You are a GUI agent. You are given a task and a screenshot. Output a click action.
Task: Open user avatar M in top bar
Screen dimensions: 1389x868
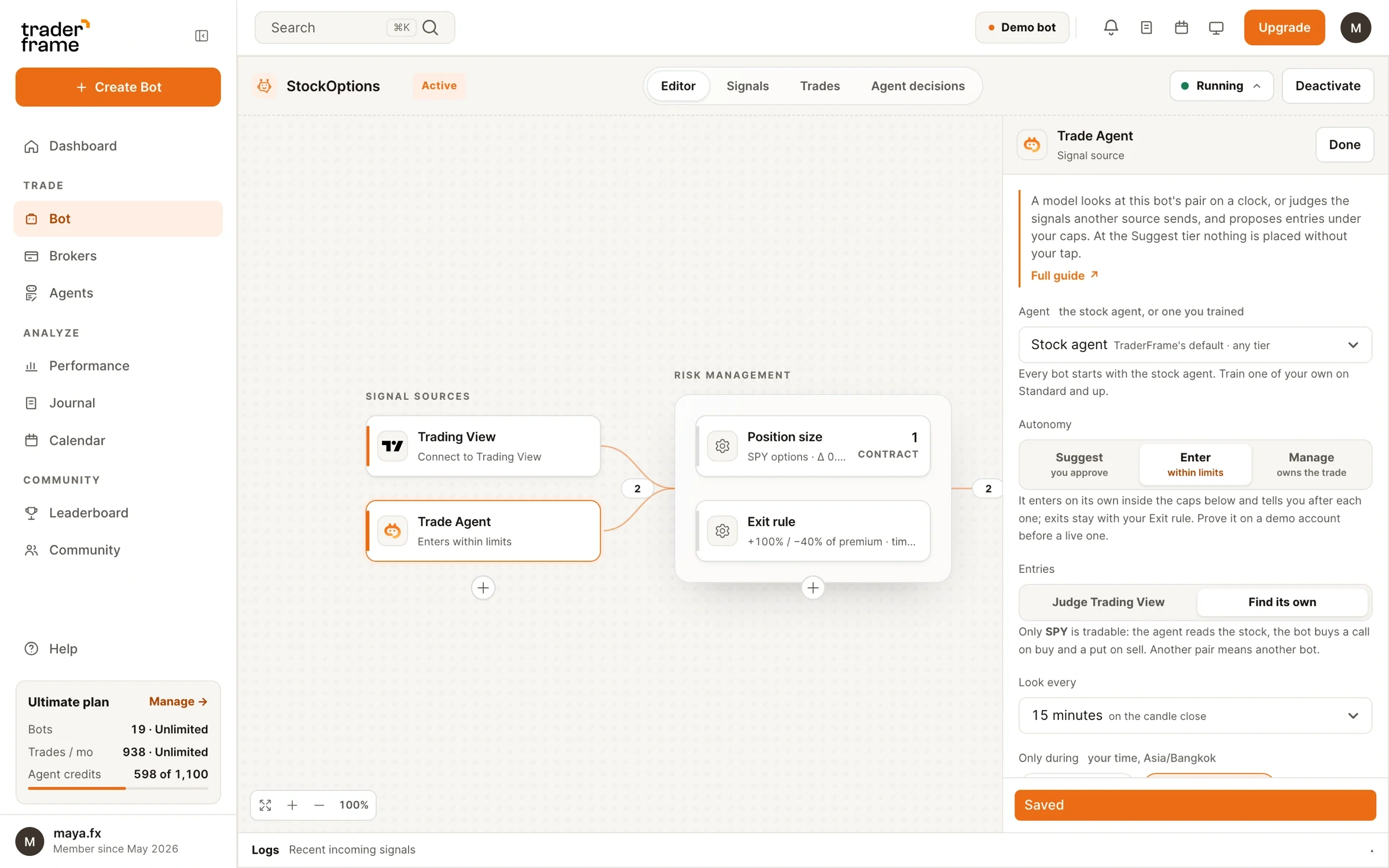tap(1355, 27)
